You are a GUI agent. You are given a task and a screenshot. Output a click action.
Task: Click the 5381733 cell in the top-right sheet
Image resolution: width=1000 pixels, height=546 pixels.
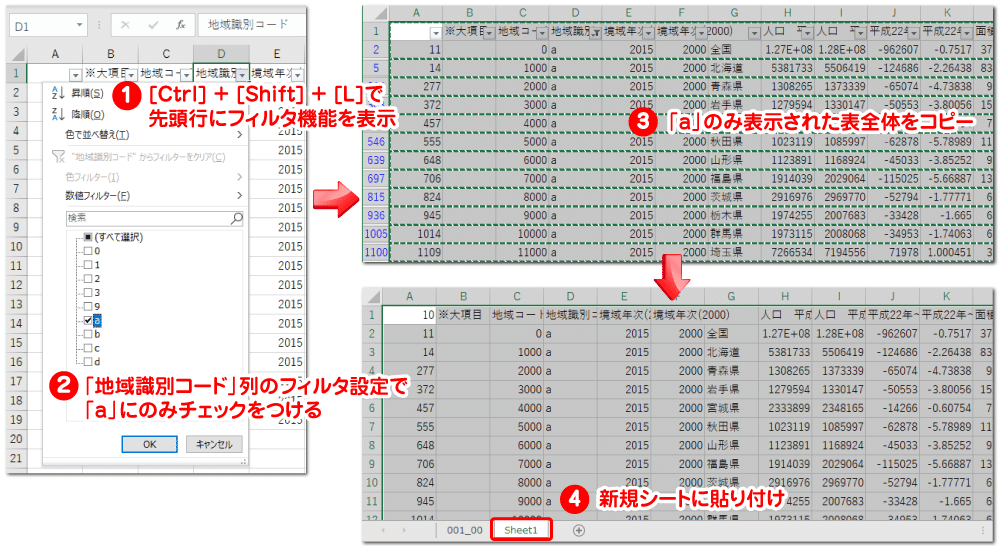click(788, 68)
